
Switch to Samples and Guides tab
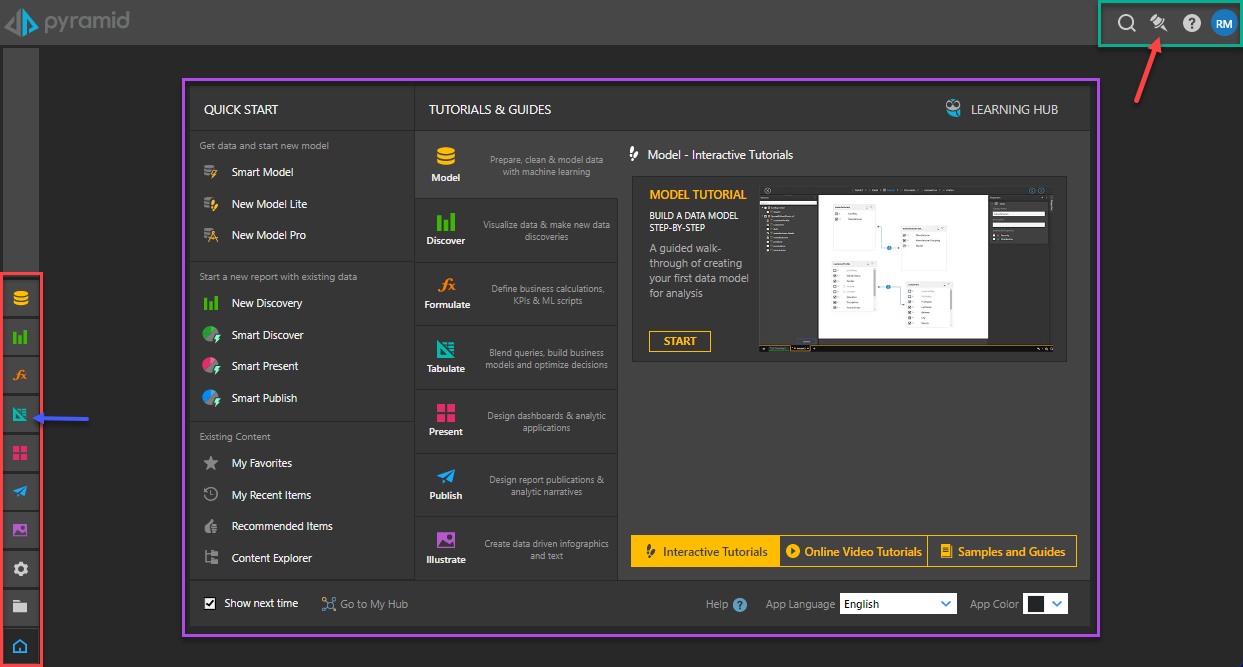1002,551
